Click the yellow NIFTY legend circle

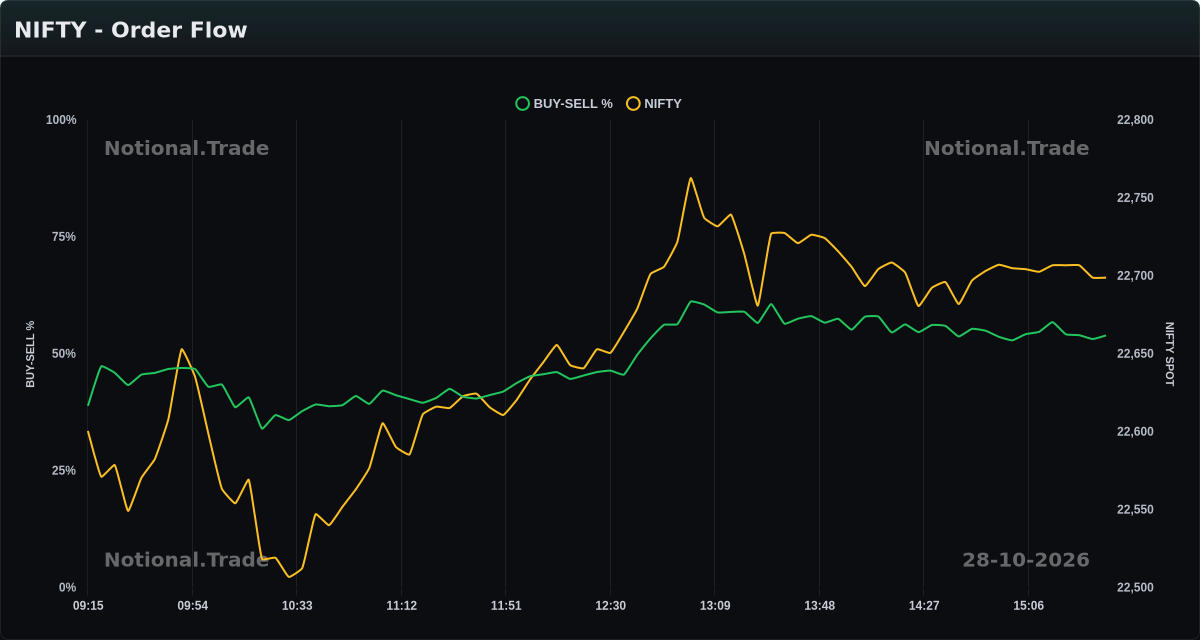633,103
